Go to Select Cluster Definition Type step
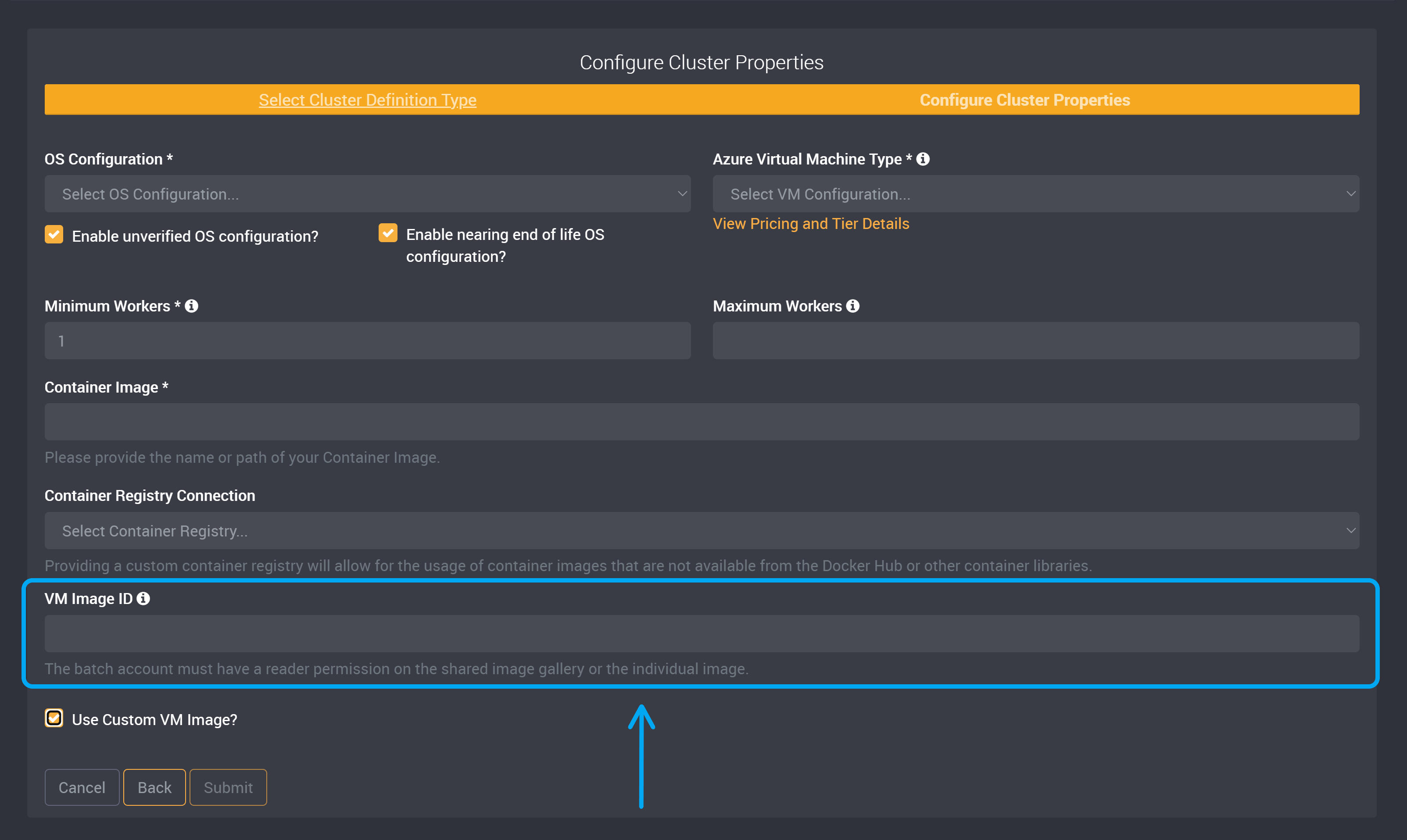Screen dimensions: 1407x840 [x=367, y=100]
